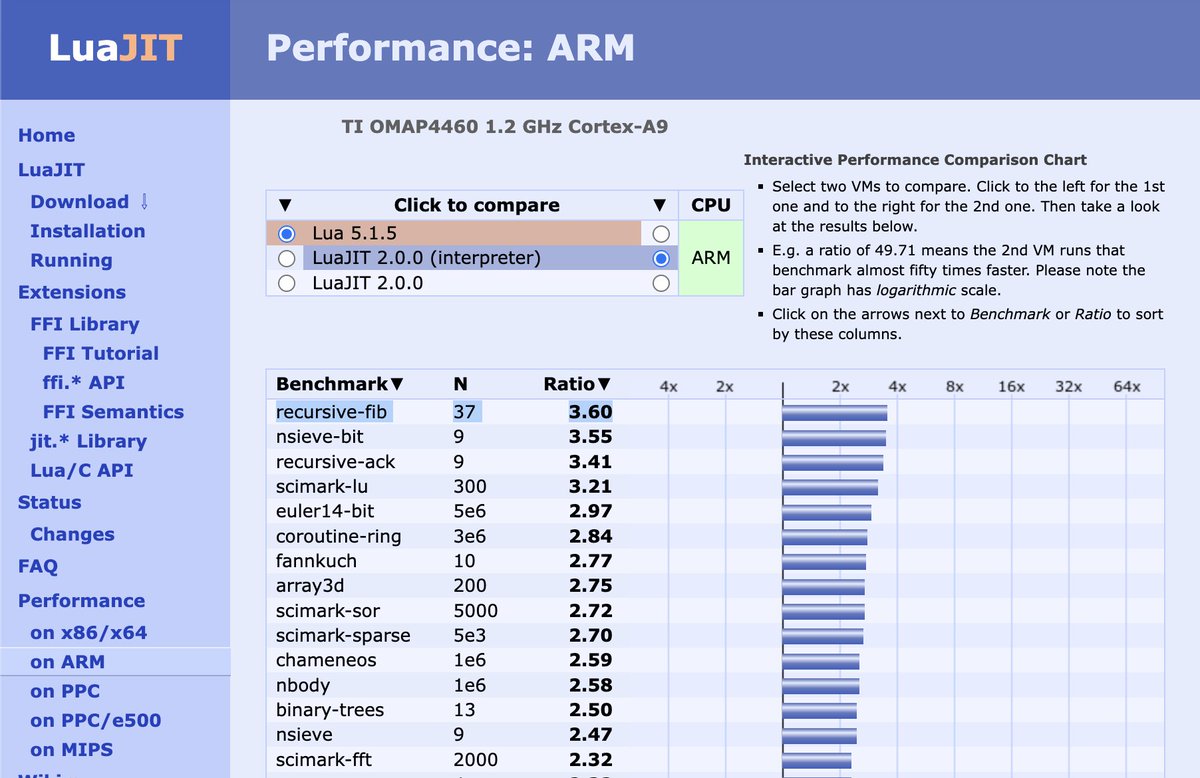Select LuaJIT 2.0.0 (interpreter) as first VM
Screen dimensions: 1200x778
(x=287, y=258)
